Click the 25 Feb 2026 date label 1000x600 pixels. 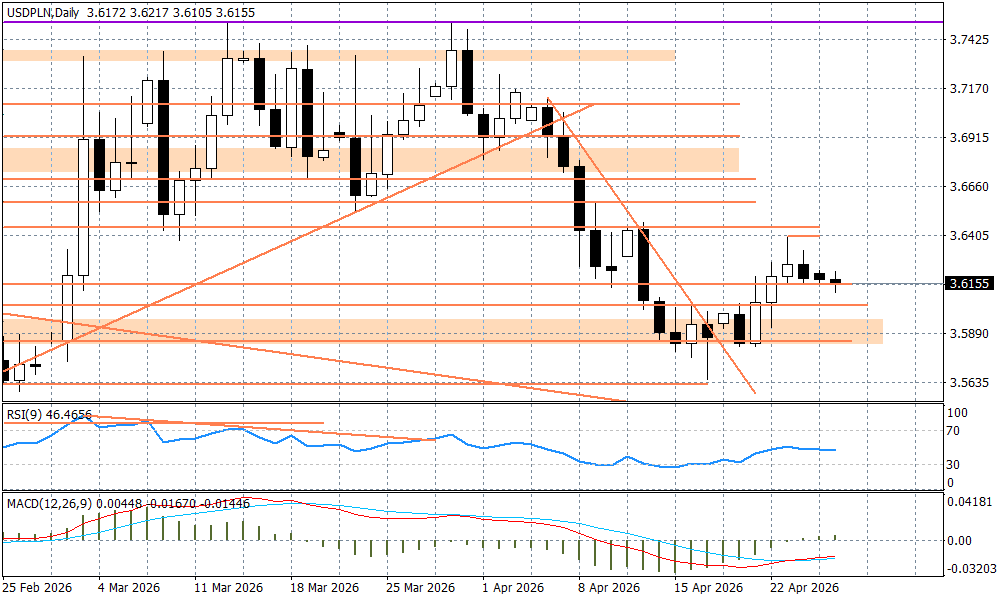tap(36, 587)
